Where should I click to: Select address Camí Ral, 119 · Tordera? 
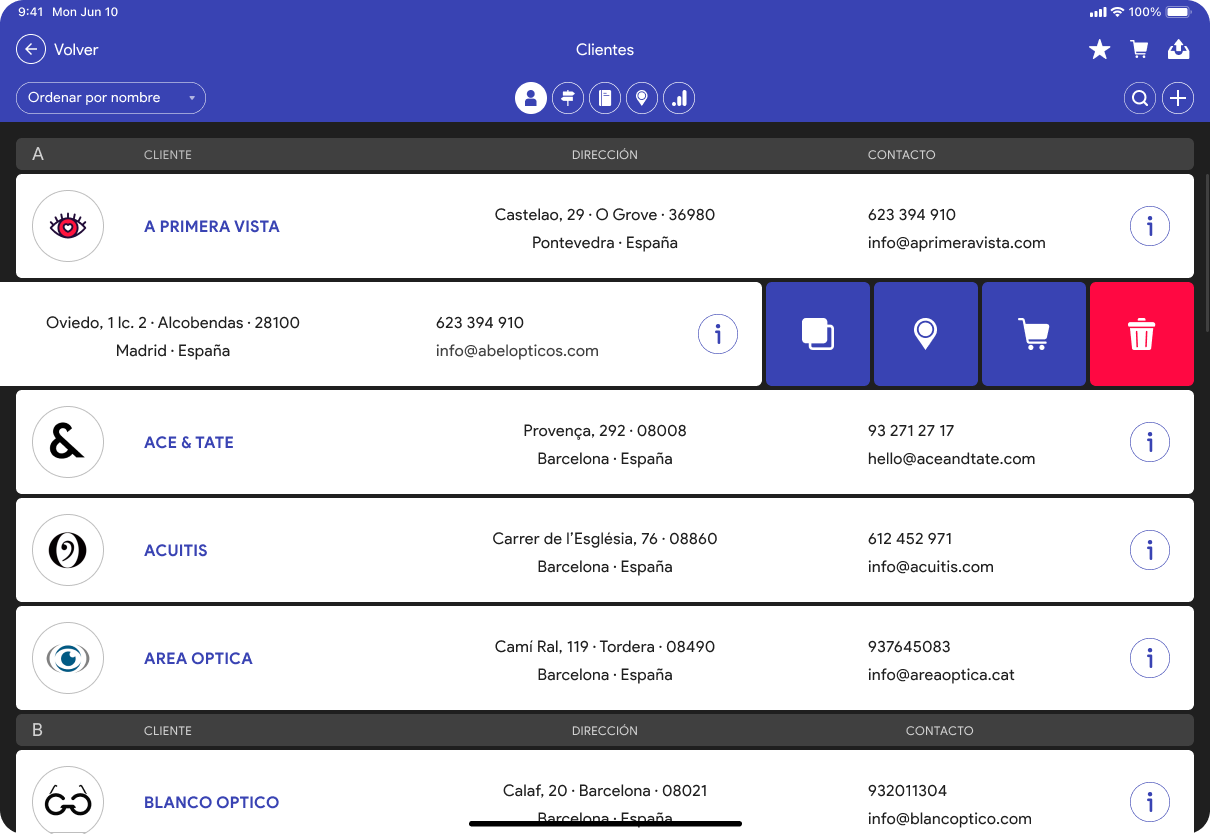pyautogui.click(x=605, y=647)
